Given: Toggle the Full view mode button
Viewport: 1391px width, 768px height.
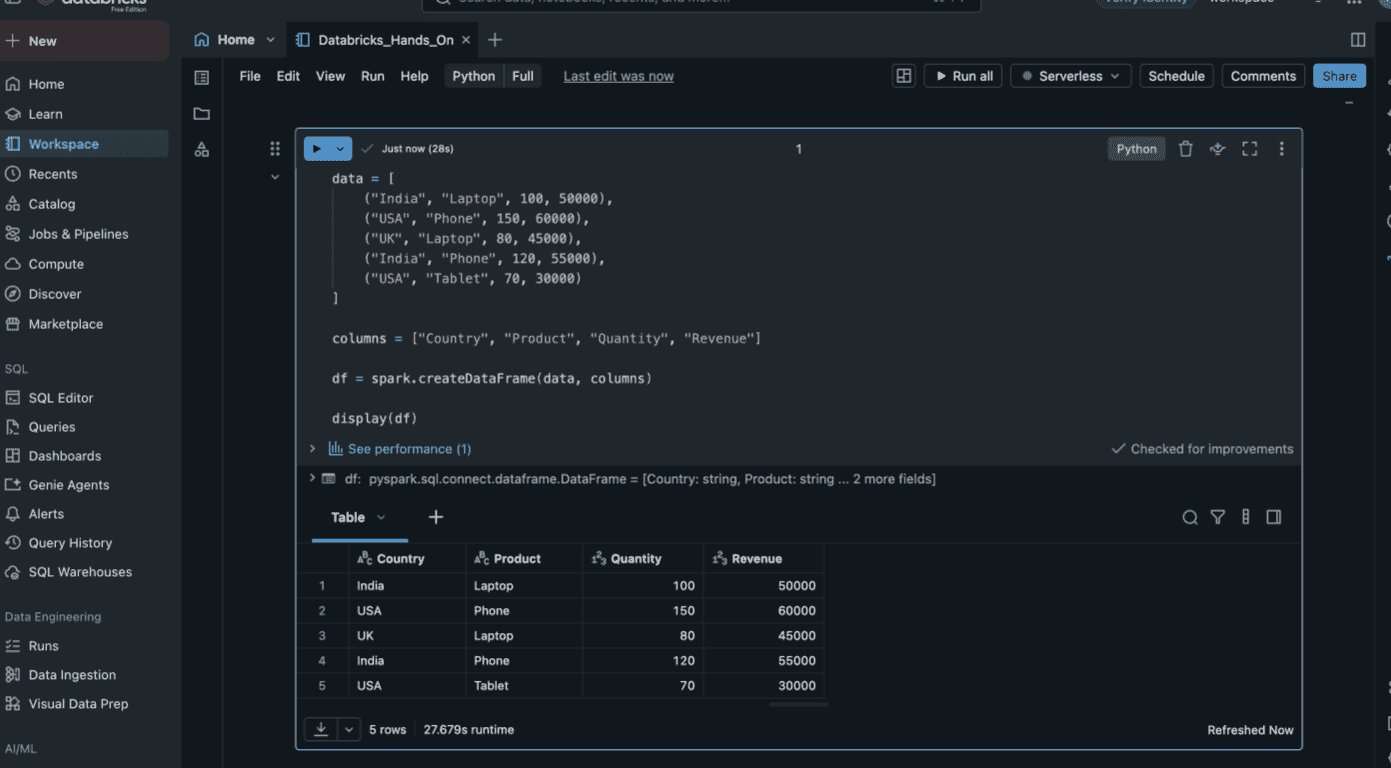Looking at the screenshot, I should [523, 76].
